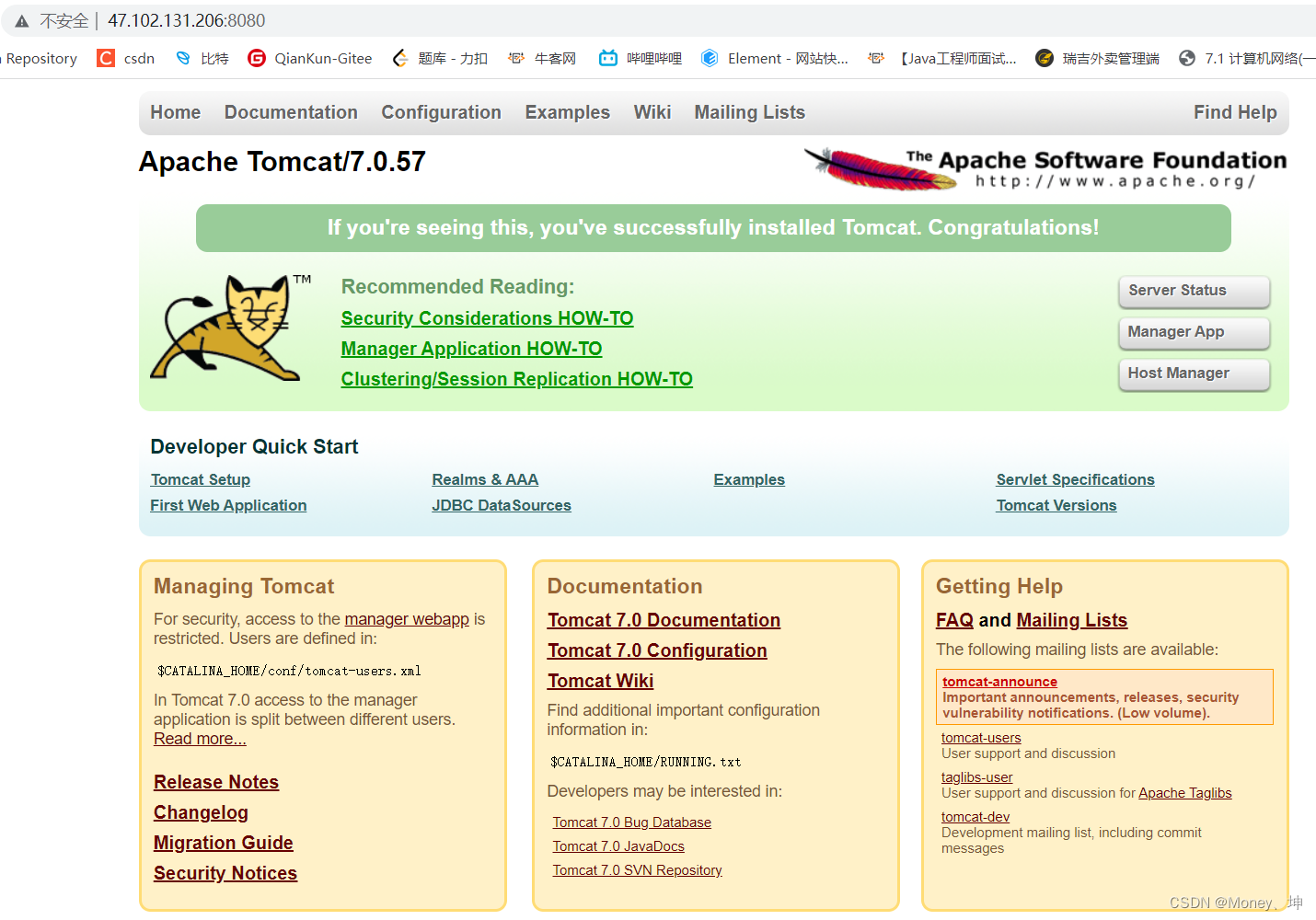Screen dimensions: 1316x920
Task: Open Security Considerations HOW-TO link
Action: tap(487, 318)
